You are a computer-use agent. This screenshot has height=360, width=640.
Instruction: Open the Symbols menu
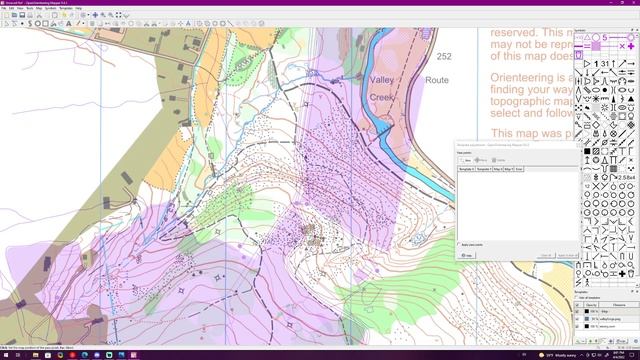tap(51, 8)
